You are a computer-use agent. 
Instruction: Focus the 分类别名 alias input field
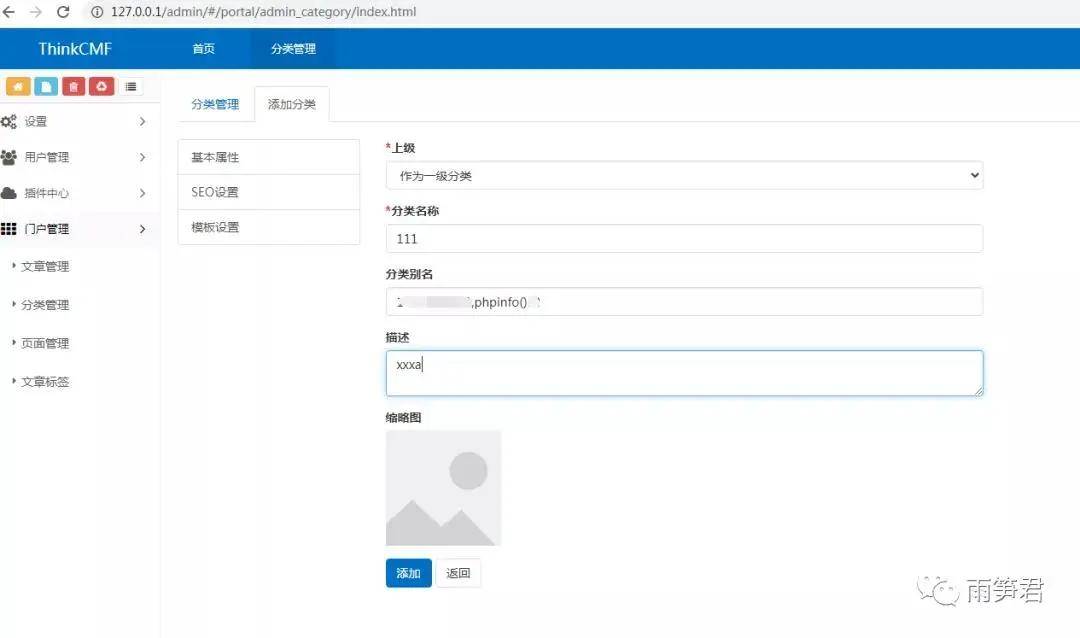[x=684, y=302]
